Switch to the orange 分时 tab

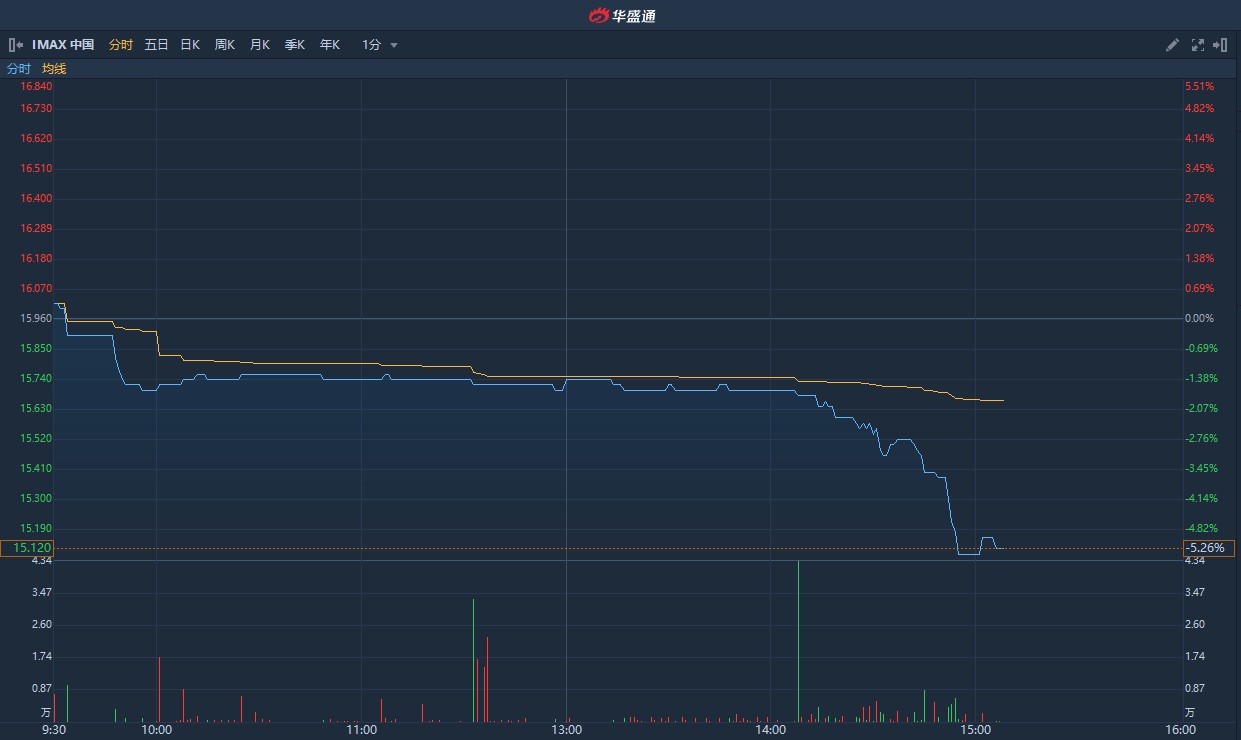(x=120, y=45)
